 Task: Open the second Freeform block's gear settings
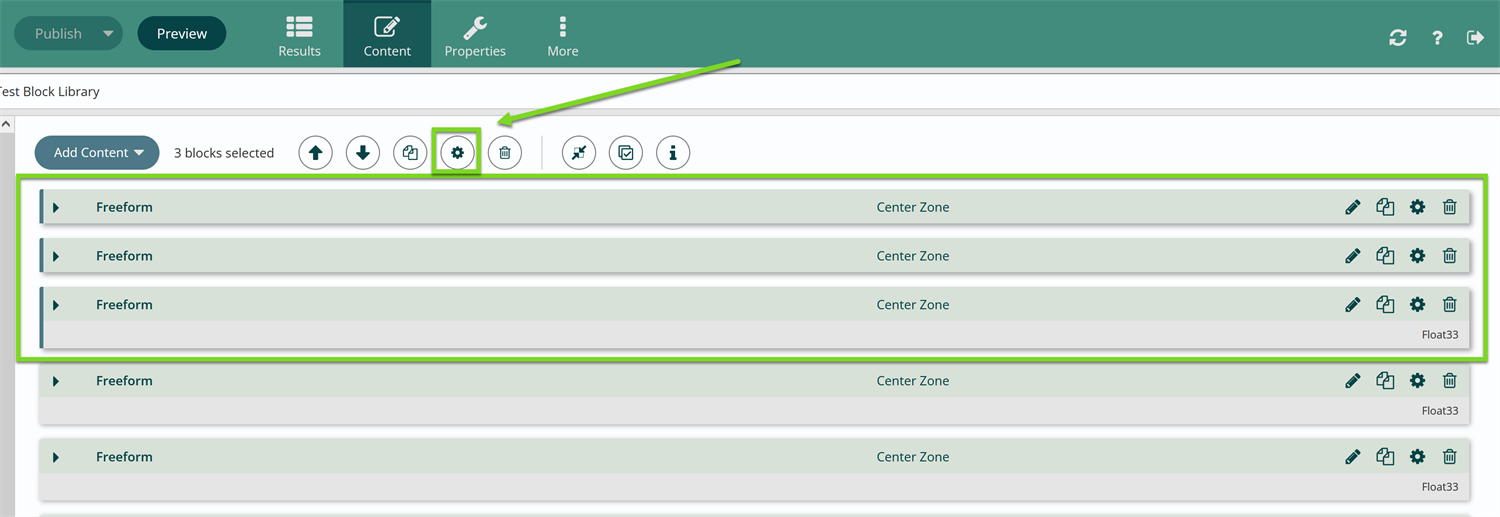(x=1417, y=256)
